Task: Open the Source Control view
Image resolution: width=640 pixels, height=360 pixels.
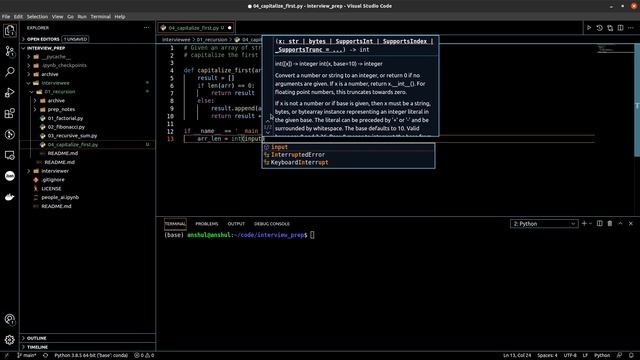Action: click(x=10, y=51)
